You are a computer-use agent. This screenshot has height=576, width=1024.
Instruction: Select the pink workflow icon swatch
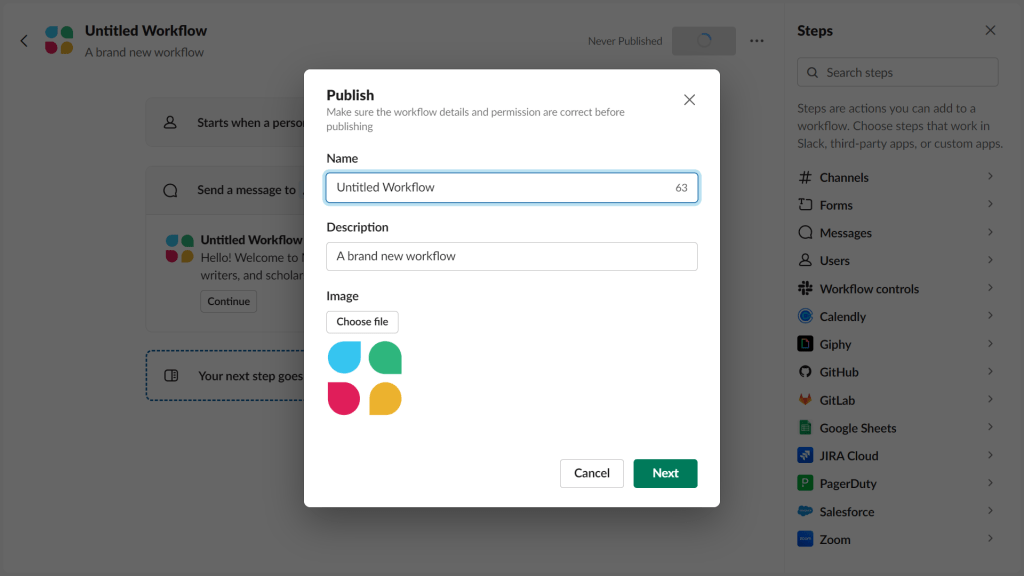[x=344, y=398]
